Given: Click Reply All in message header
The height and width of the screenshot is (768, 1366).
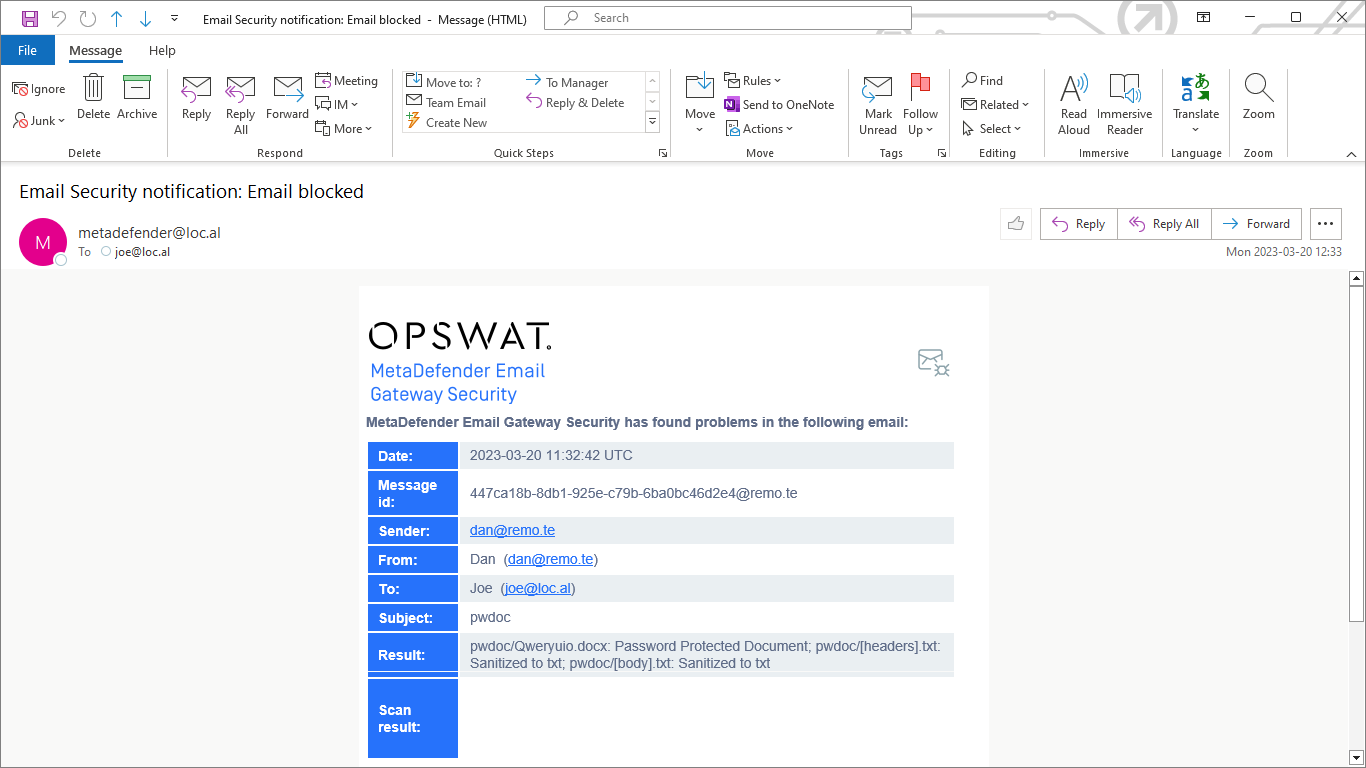Looking at the screenshot, I should tap(1164, 224).
